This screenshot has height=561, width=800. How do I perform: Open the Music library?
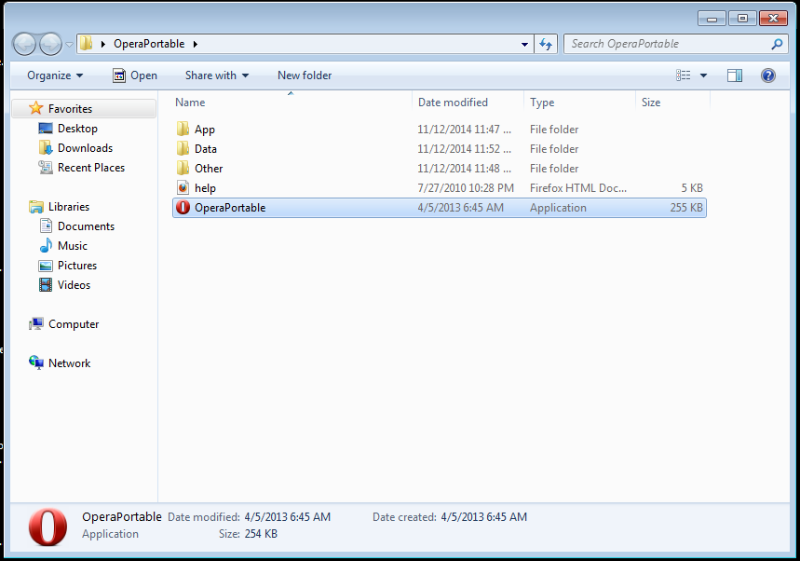point(72,246)
